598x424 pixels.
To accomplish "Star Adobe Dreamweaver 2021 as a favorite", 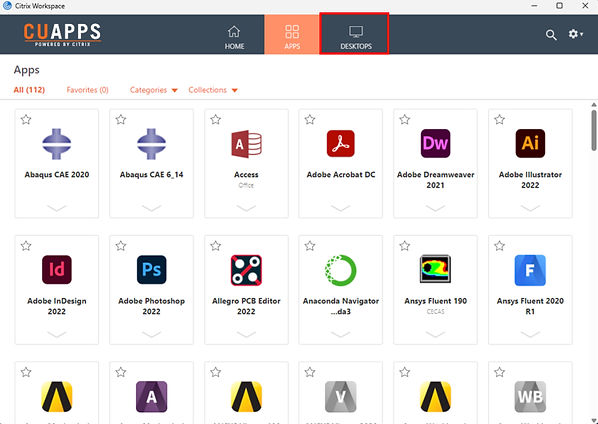I will [405, 119].
